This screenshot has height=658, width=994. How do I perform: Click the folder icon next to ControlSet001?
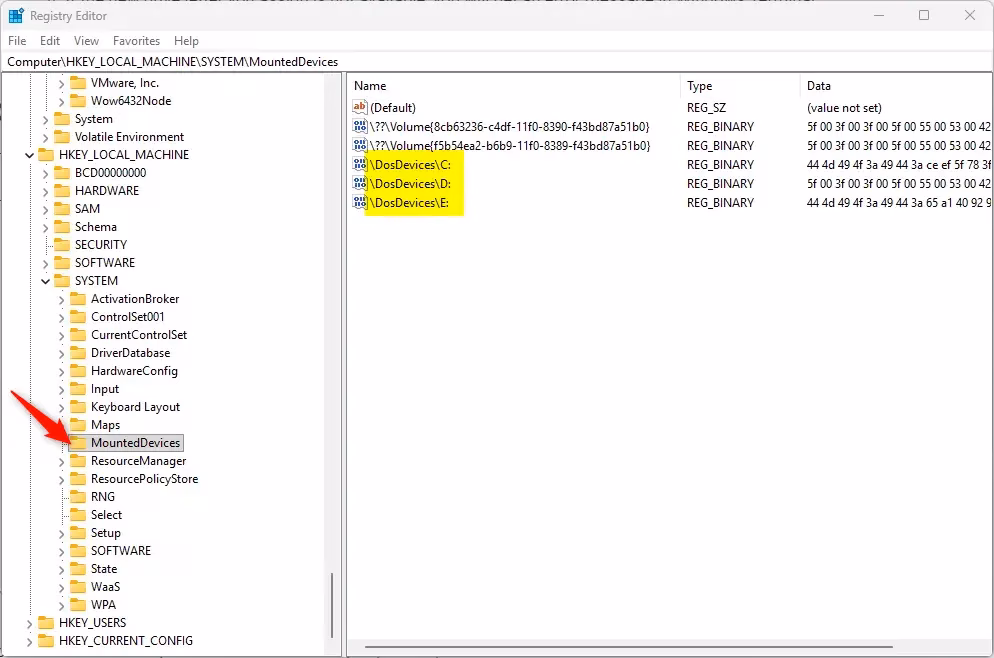[78, 317]
